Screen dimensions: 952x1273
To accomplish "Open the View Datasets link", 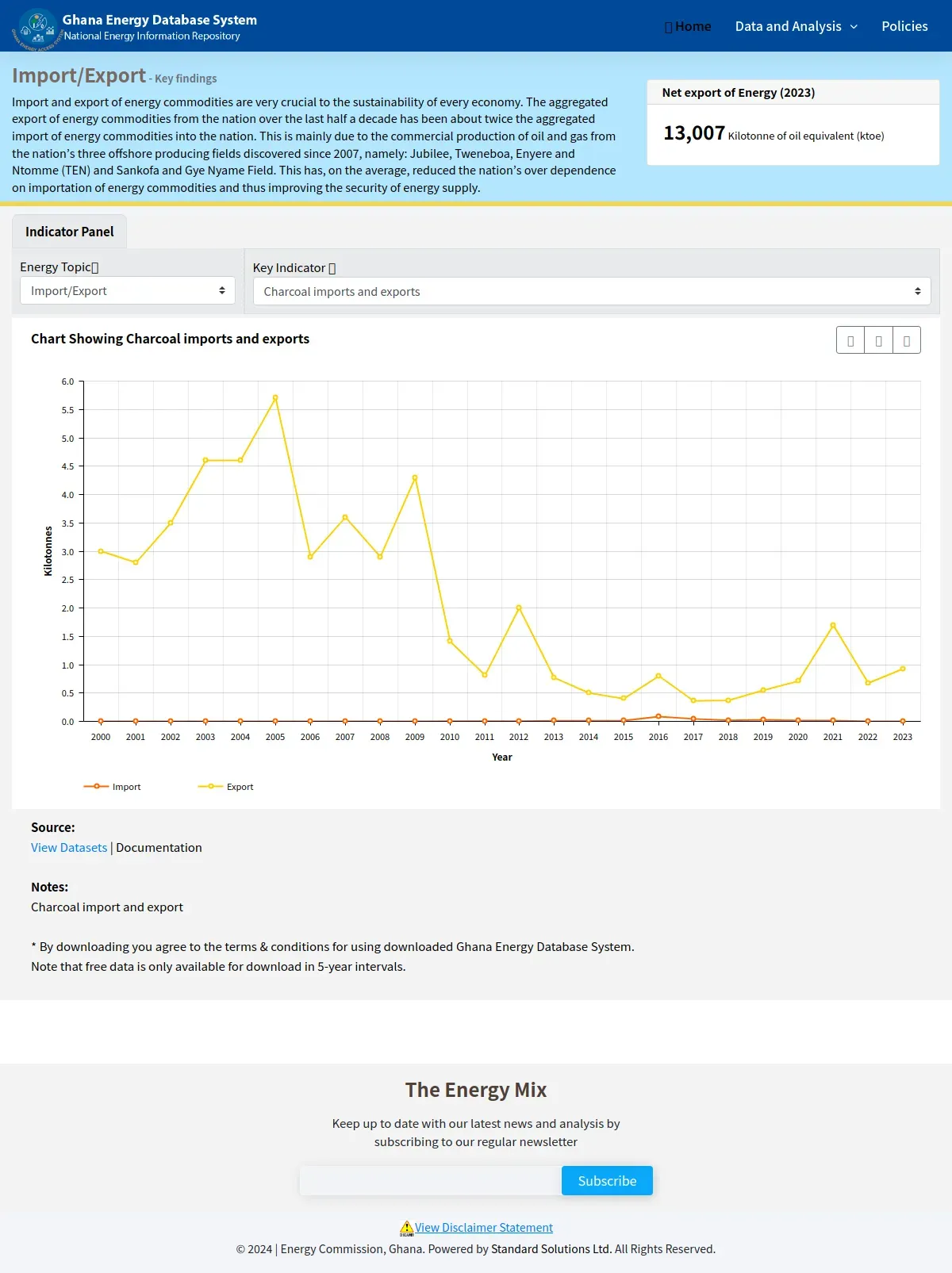I will point(69,848).
